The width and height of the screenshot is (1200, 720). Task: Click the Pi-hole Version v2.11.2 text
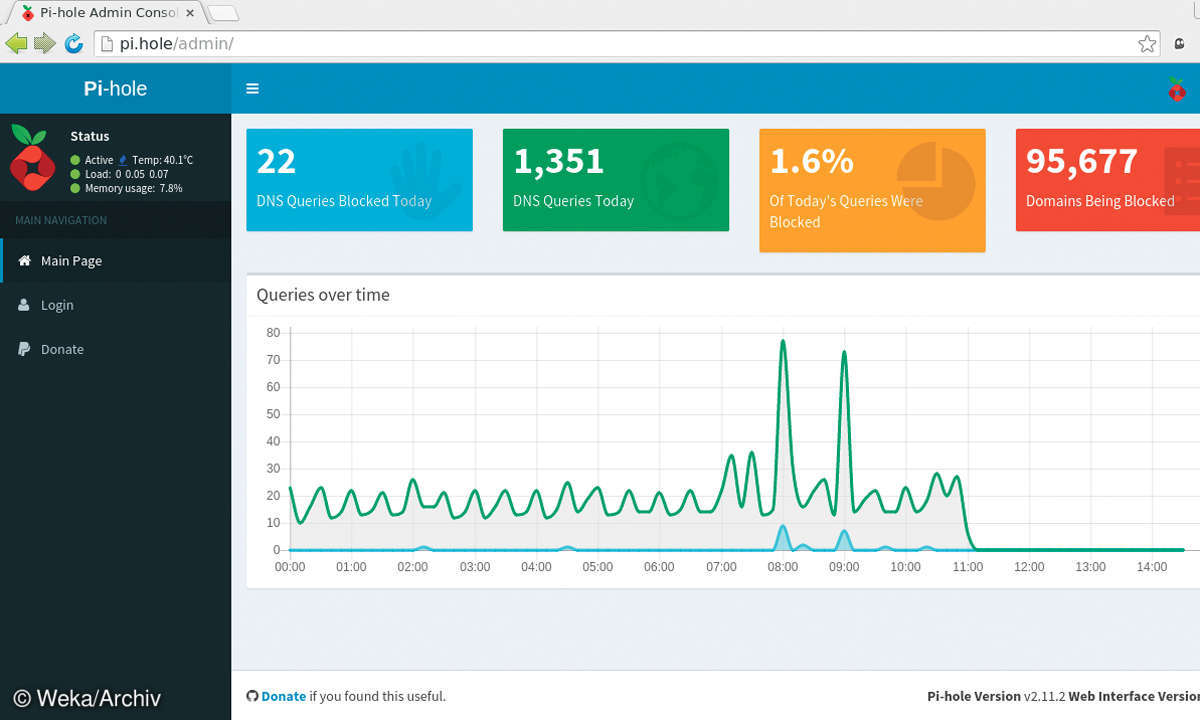[996, 696]
